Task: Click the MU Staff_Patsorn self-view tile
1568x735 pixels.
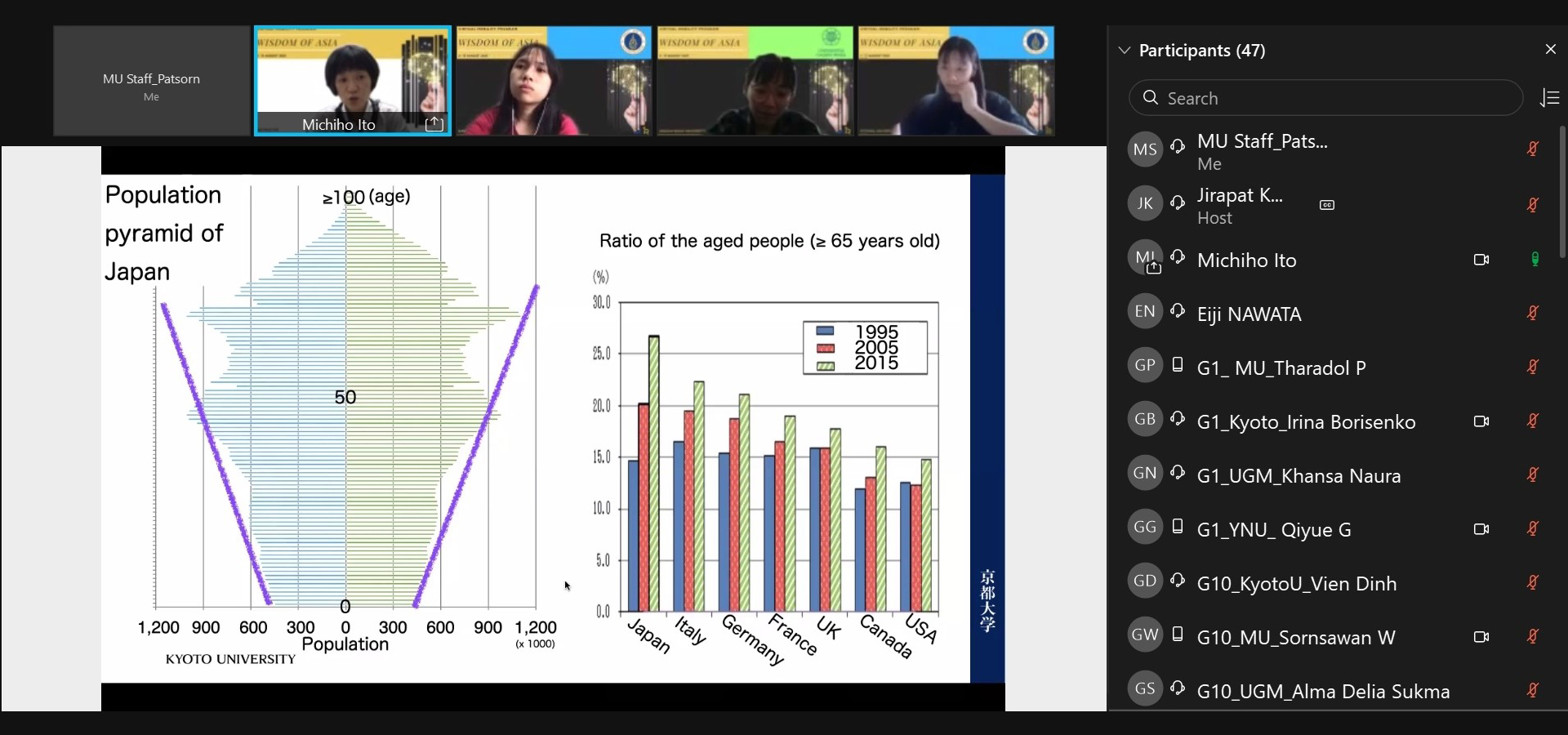Action: coord(152,81)
